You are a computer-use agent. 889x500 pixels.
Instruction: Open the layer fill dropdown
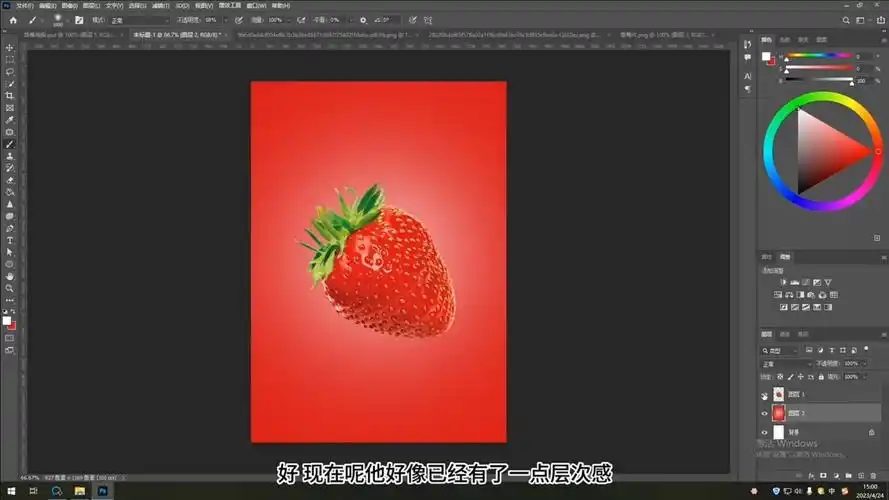click(864, 376)
